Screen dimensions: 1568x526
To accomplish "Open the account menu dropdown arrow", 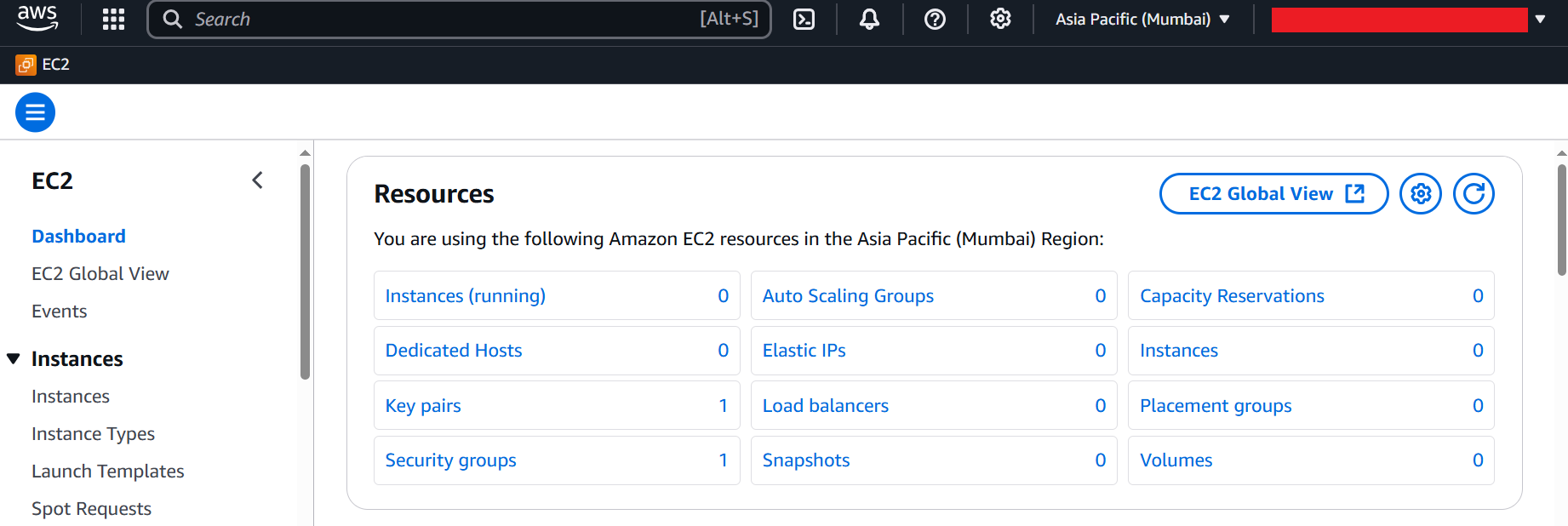I will (1540, 19).
